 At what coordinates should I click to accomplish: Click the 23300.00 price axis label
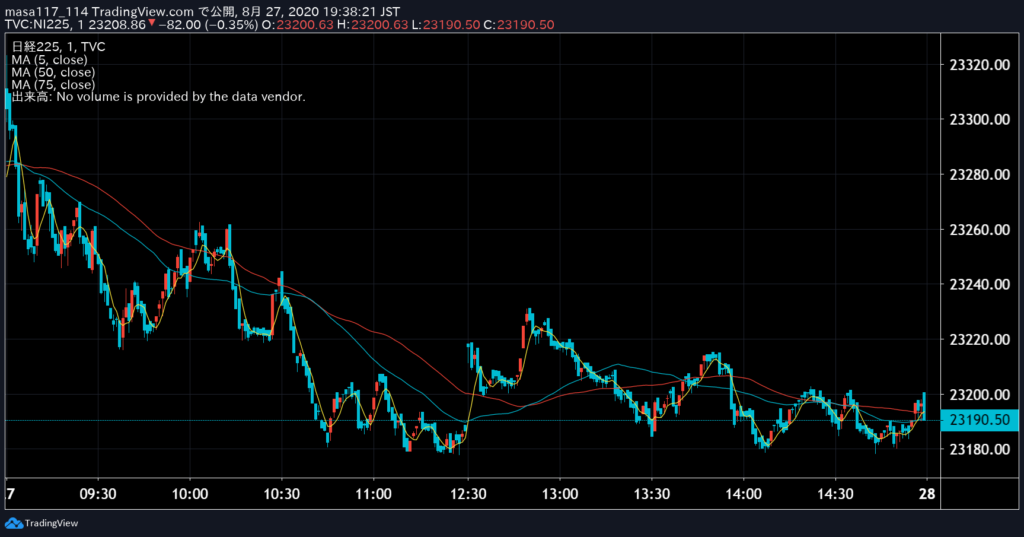pyautogui.click(x=980, y=120)
